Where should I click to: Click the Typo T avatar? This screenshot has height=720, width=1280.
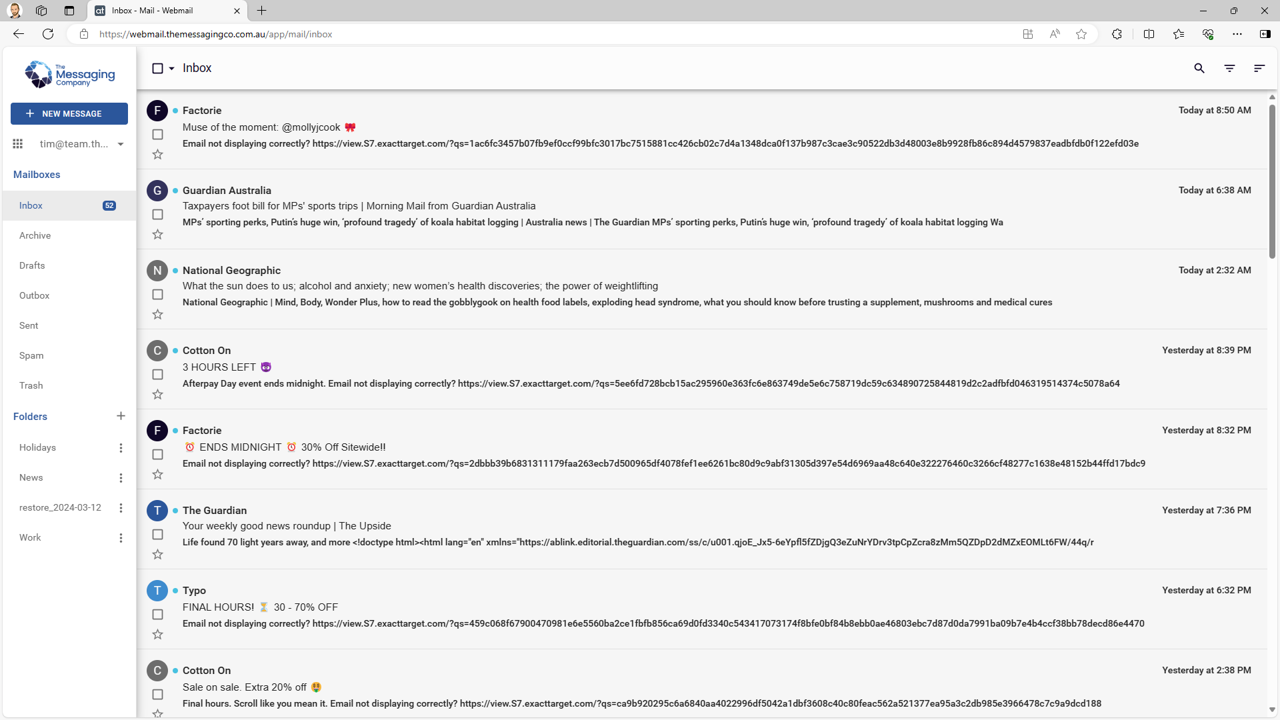pos(157,591)
